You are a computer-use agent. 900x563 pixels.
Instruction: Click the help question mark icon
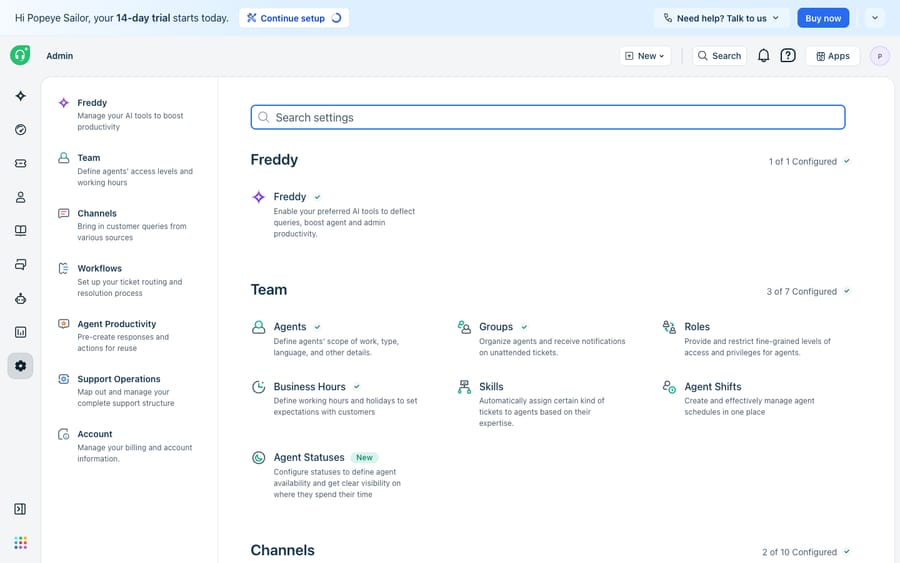[x=788, y=56]
